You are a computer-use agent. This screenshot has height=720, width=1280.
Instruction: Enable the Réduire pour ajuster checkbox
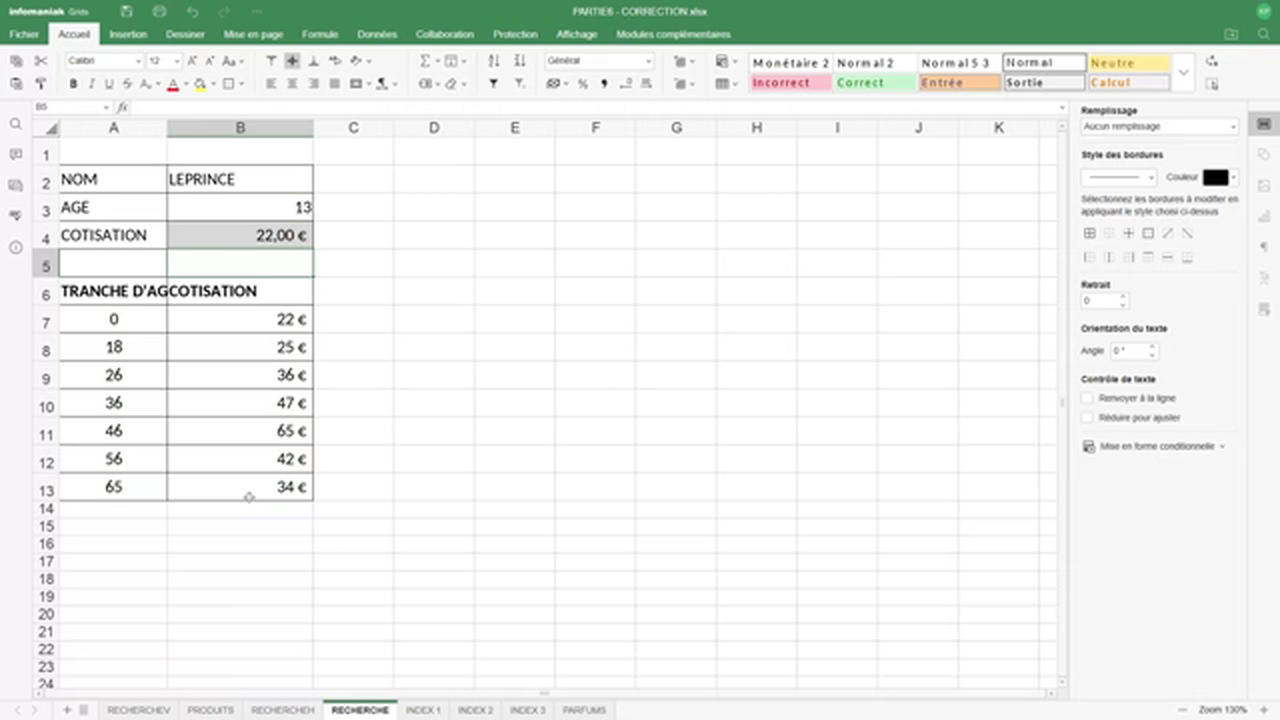click(1088, 417)
